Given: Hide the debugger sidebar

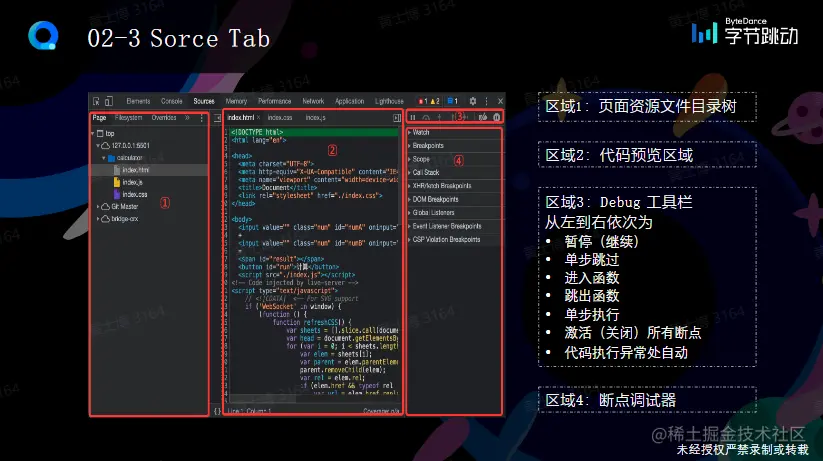Looking at the screenshot, I should coord(397,118).
